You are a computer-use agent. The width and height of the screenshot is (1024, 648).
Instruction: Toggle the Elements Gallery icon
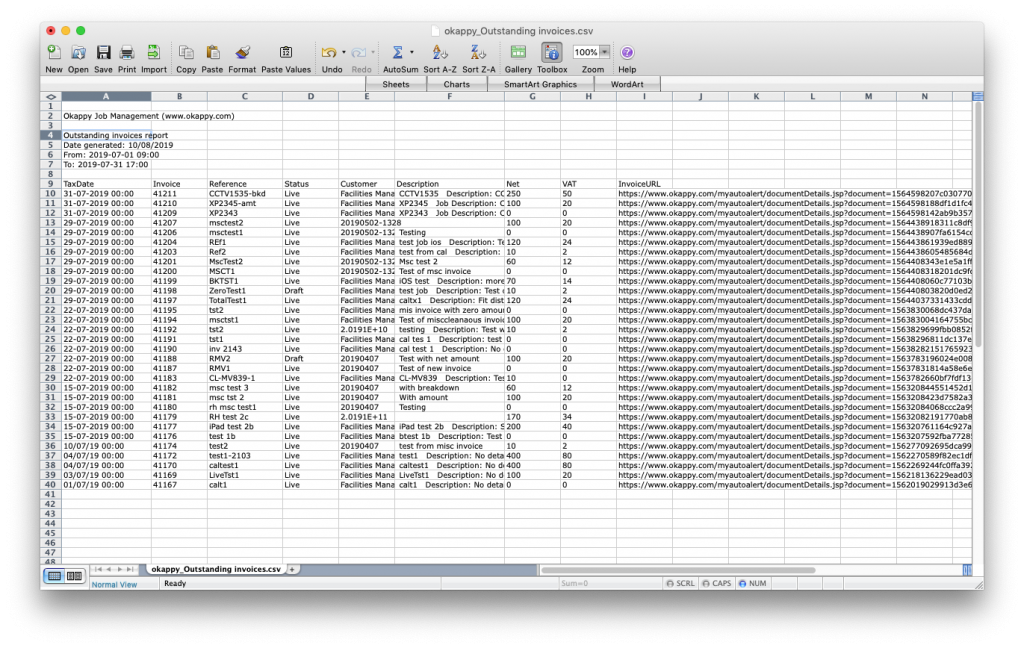pos(518,53)
